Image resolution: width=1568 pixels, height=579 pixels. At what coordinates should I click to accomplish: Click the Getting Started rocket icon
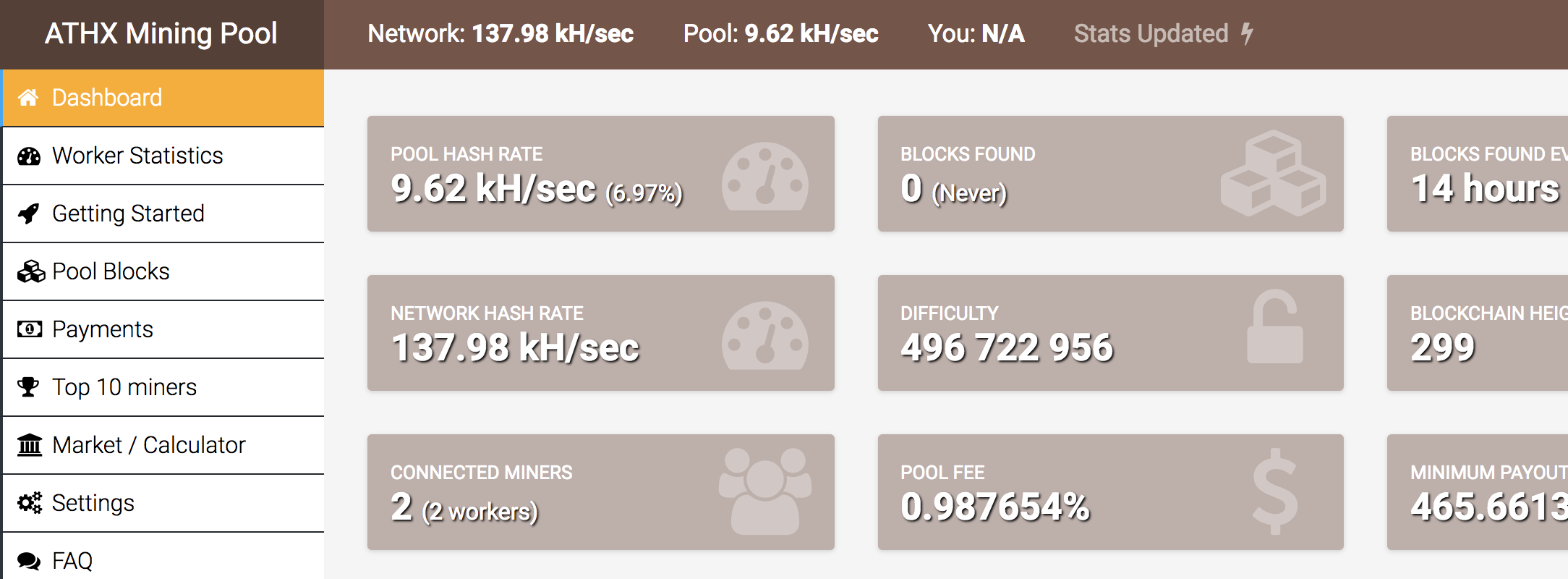[28, 214]
